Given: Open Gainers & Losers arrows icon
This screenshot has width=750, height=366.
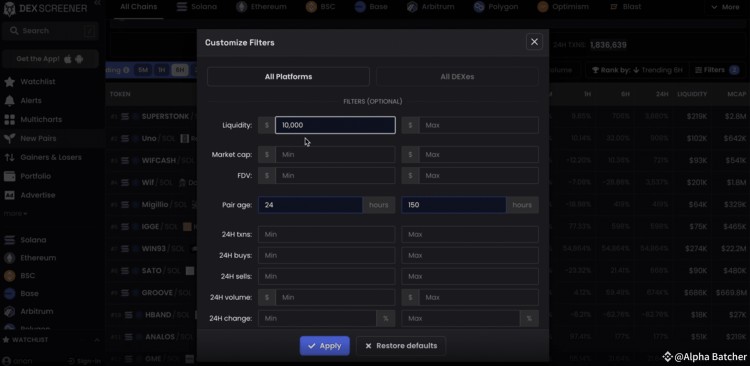Looking at the screenshot, I should 9,157.
